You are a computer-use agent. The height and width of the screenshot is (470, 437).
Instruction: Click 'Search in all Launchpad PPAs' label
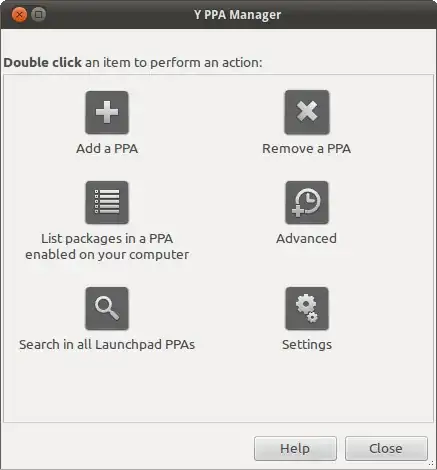click(x=107, y=345)
